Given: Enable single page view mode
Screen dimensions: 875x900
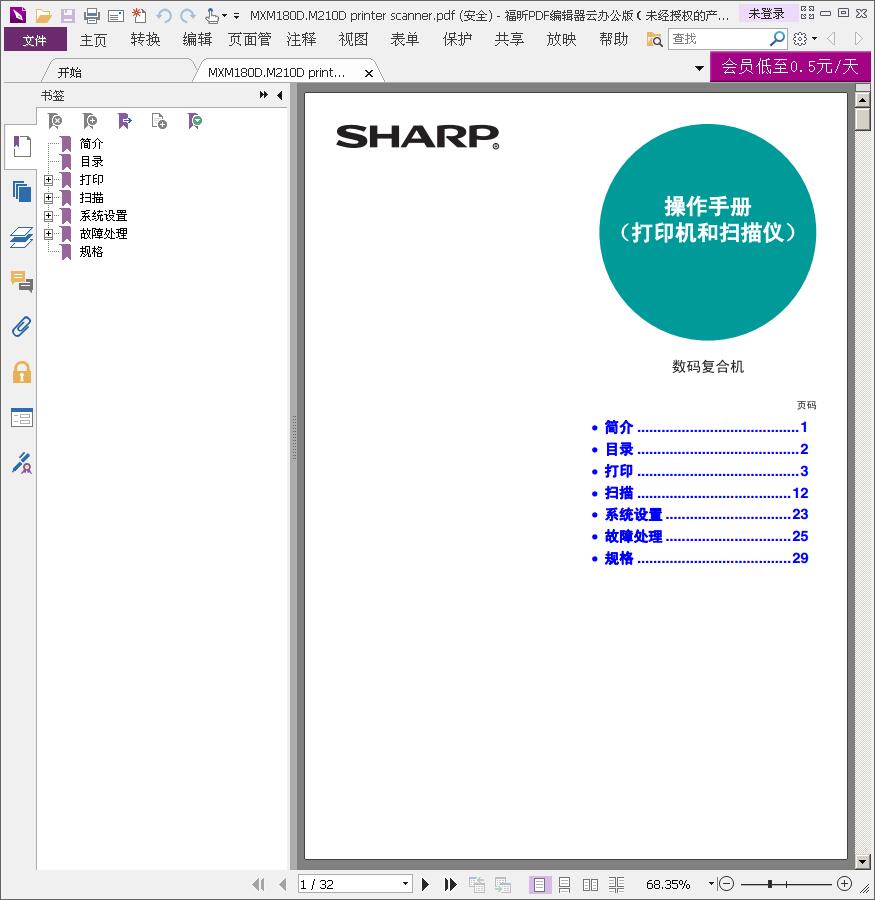Looking at the screenshot, I should [539, 885].
